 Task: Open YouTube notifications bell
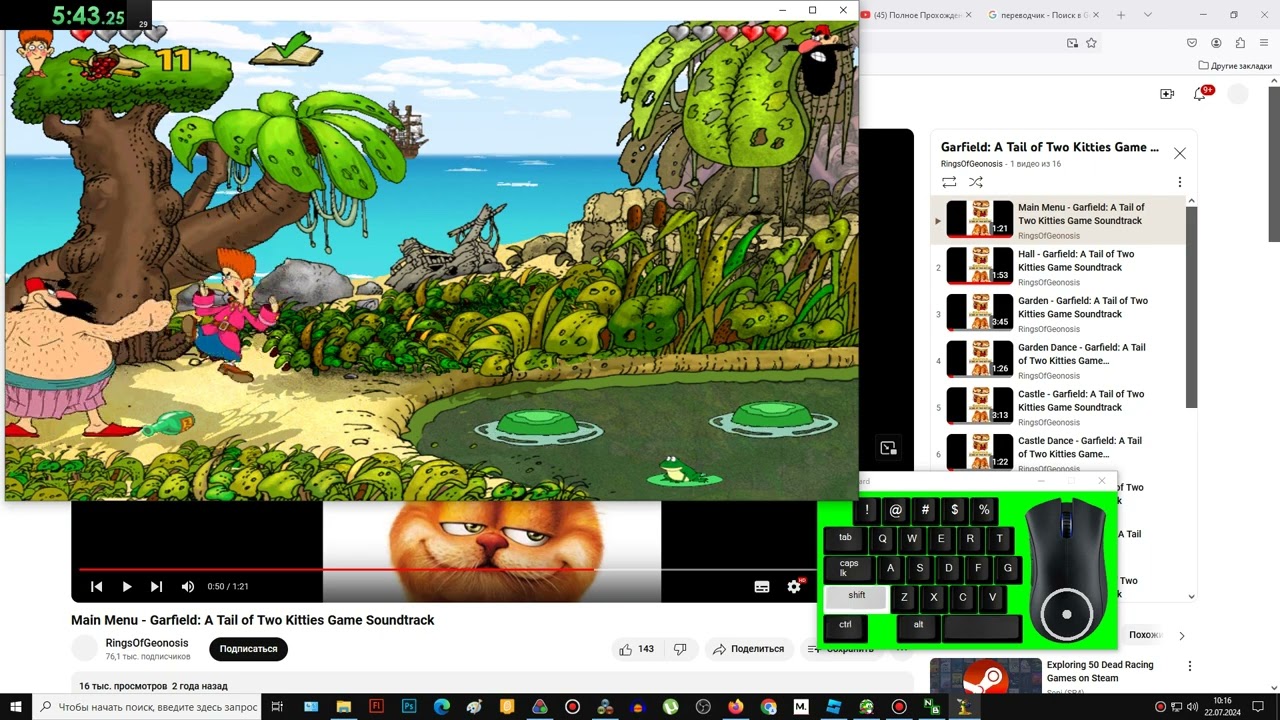(x=1200, y=94)
